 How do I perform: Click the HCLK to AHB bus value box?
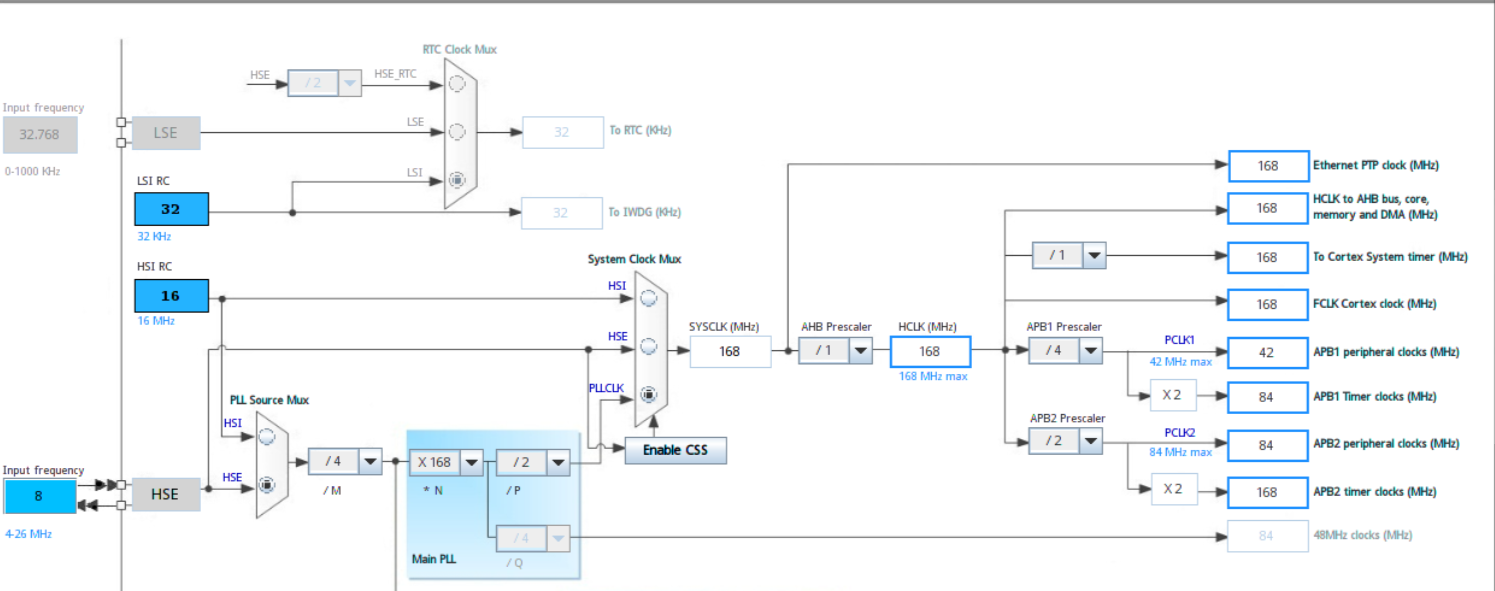[x=1267, y=208]
